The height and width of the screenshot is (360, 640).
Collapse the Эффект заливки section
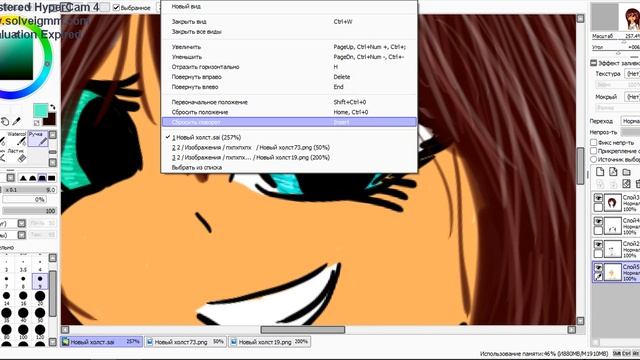(593, 63)
